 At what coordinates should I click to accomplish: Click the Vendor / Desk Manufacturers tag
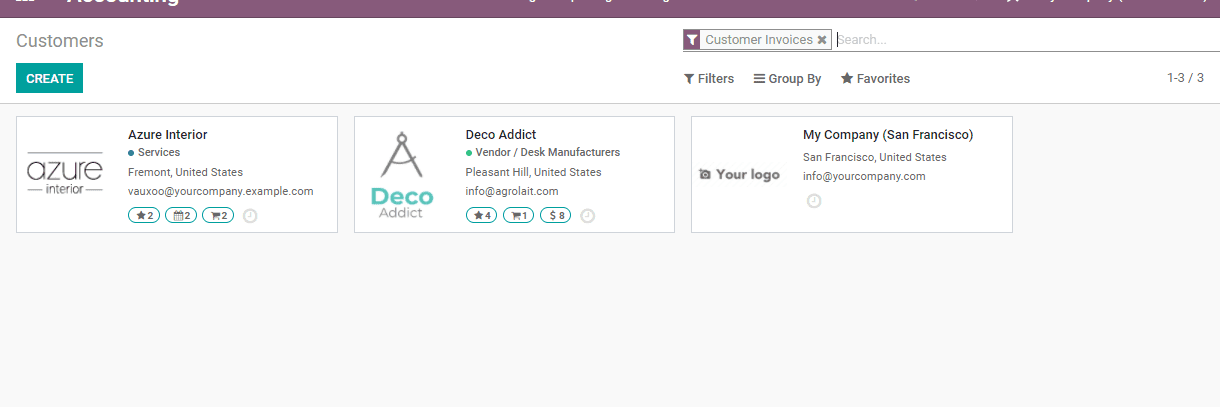pos(543,152)
